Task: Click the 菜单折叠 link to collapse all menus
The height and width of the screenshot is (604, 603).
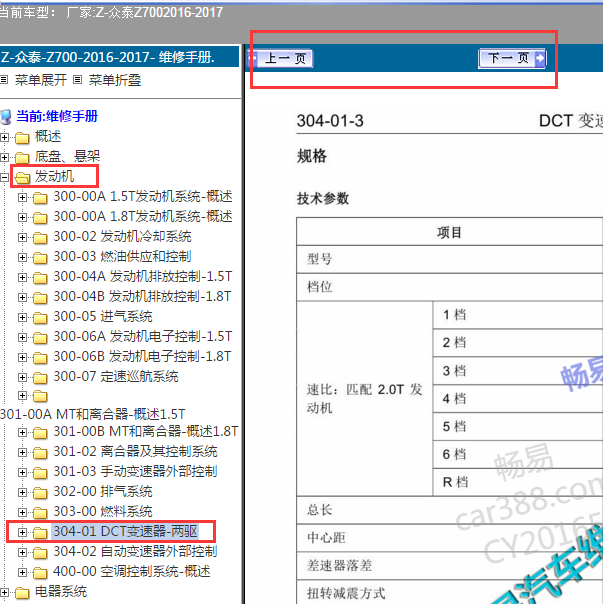Action: 115,80
